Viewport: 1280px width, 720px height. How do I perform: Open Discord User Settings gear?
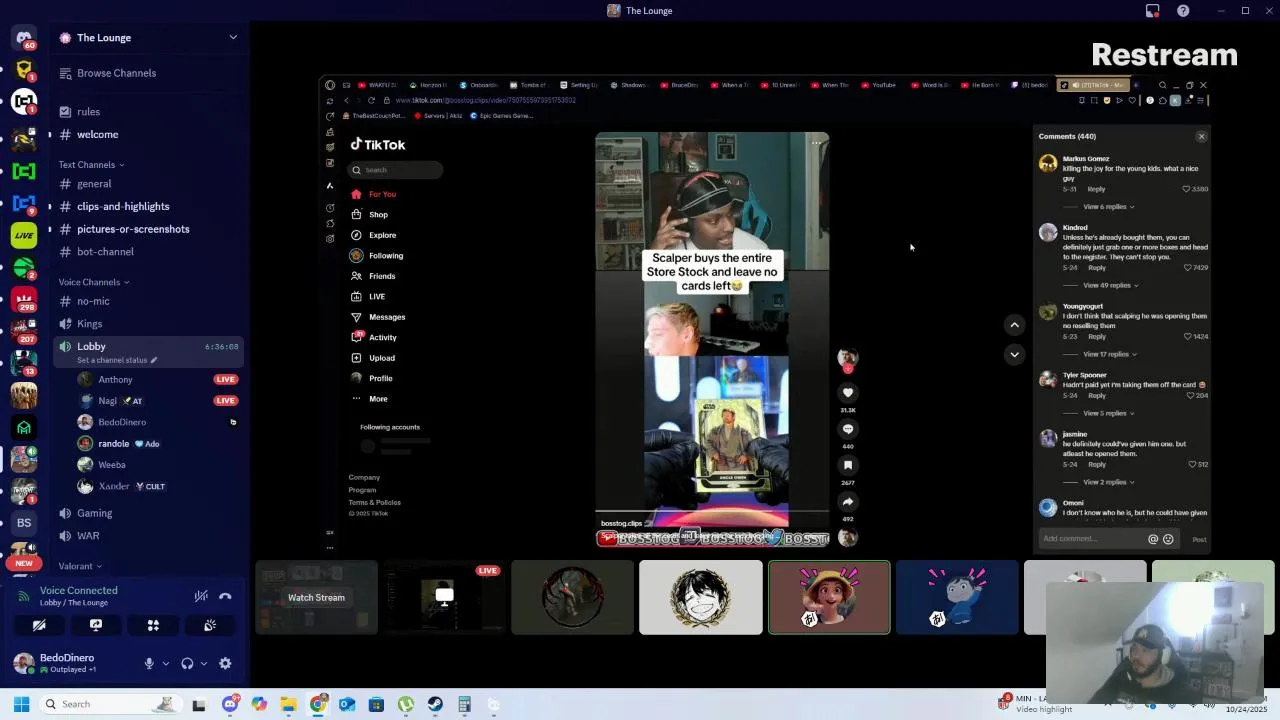[x=225, y=663]
